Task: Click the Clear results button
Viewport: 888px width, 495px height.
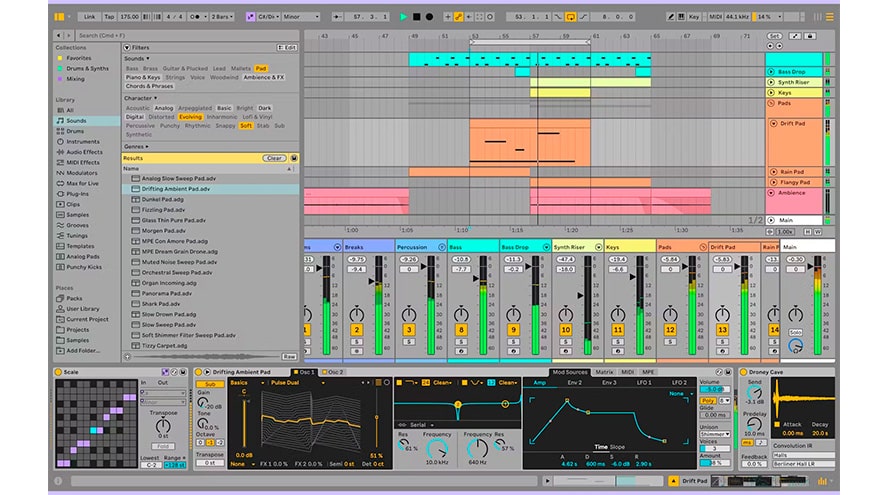Action: (274, 158)
